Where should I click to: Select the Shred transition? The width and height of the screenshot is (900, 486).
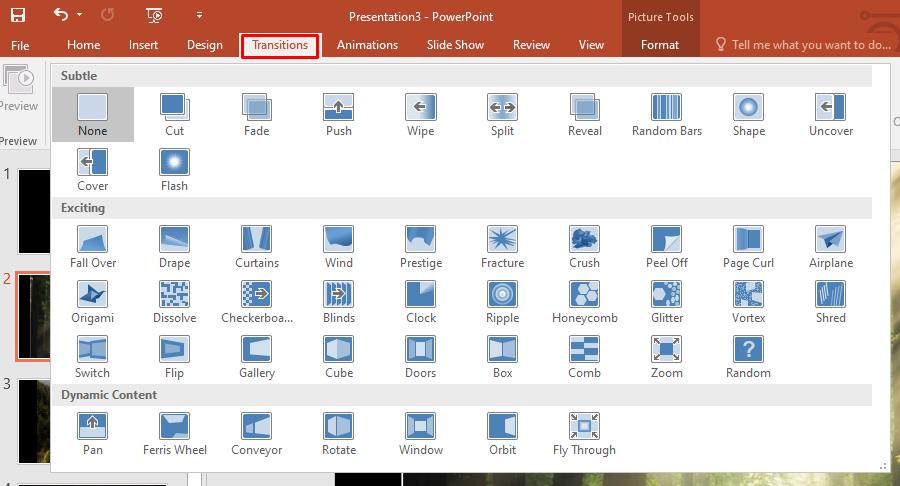(831, 302)
